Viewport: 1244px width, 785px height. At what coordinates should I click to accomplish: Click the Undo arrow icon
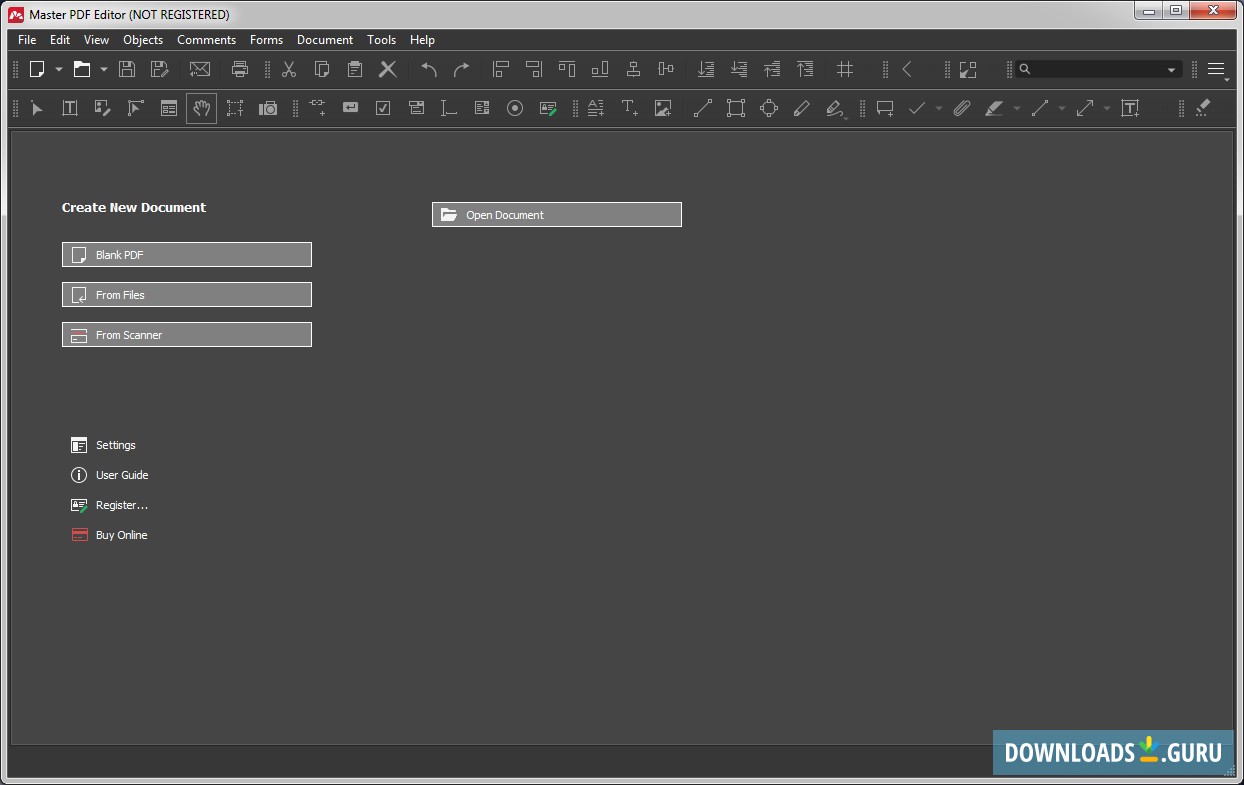[x=429, y=69]
